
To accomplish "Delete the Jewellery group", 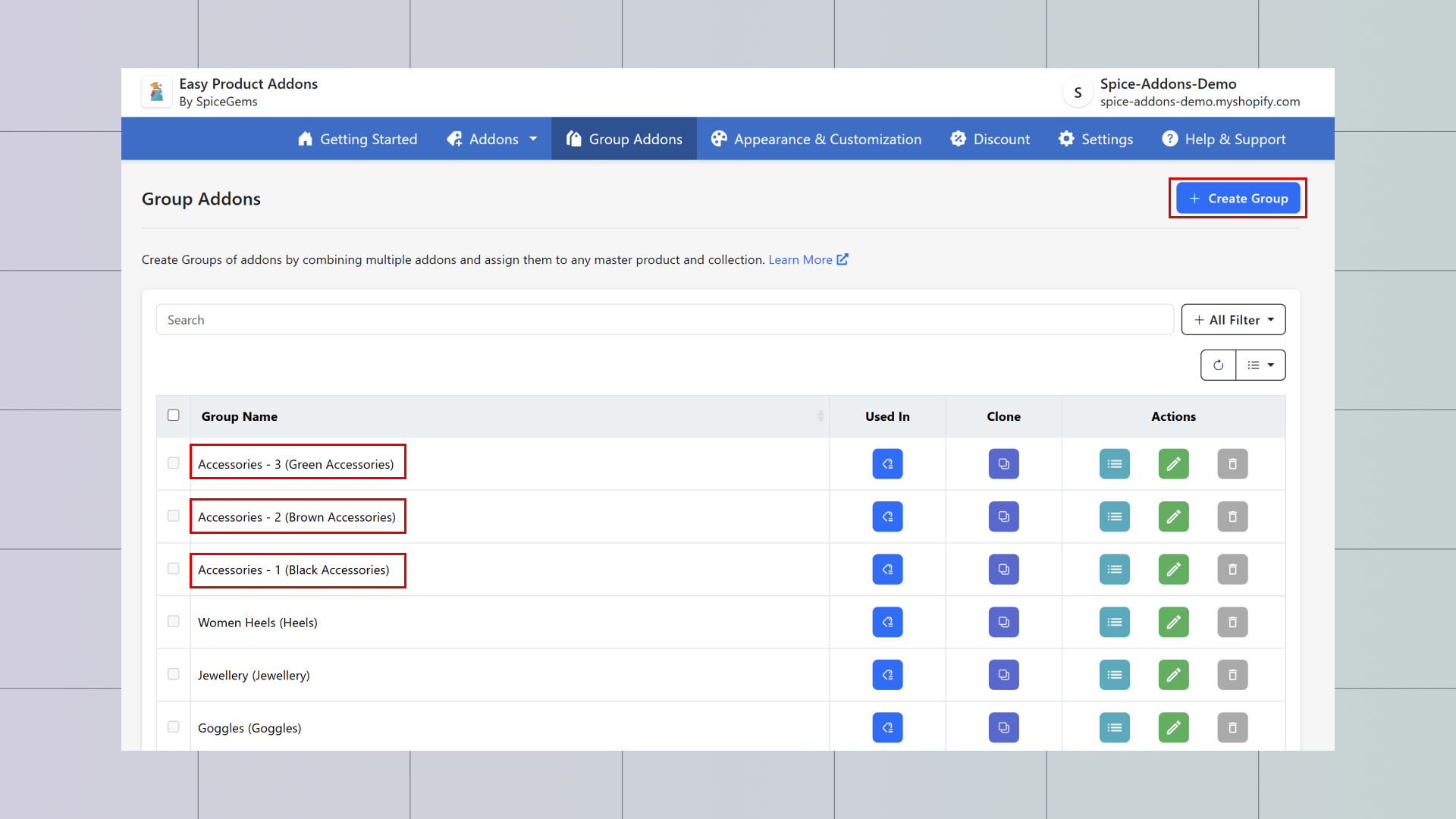I will 1232,675.
